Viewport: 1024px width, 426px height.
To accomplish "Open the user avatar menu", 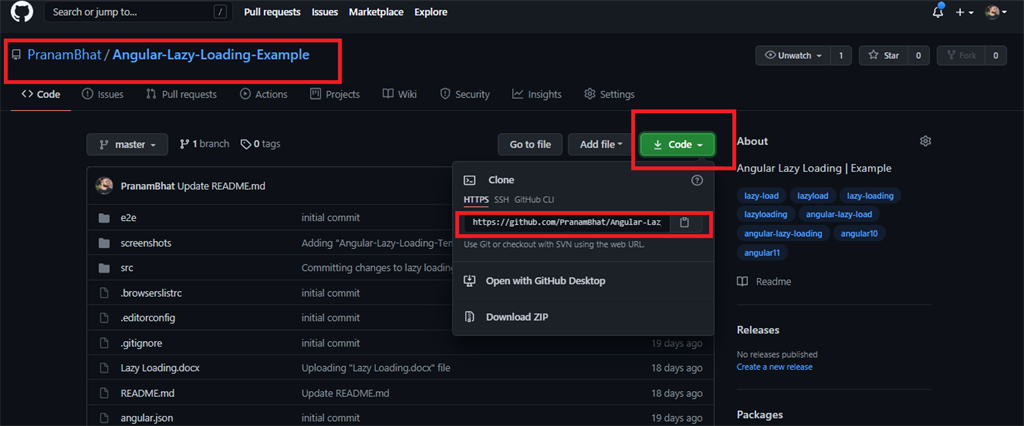I will click(996, 12).
